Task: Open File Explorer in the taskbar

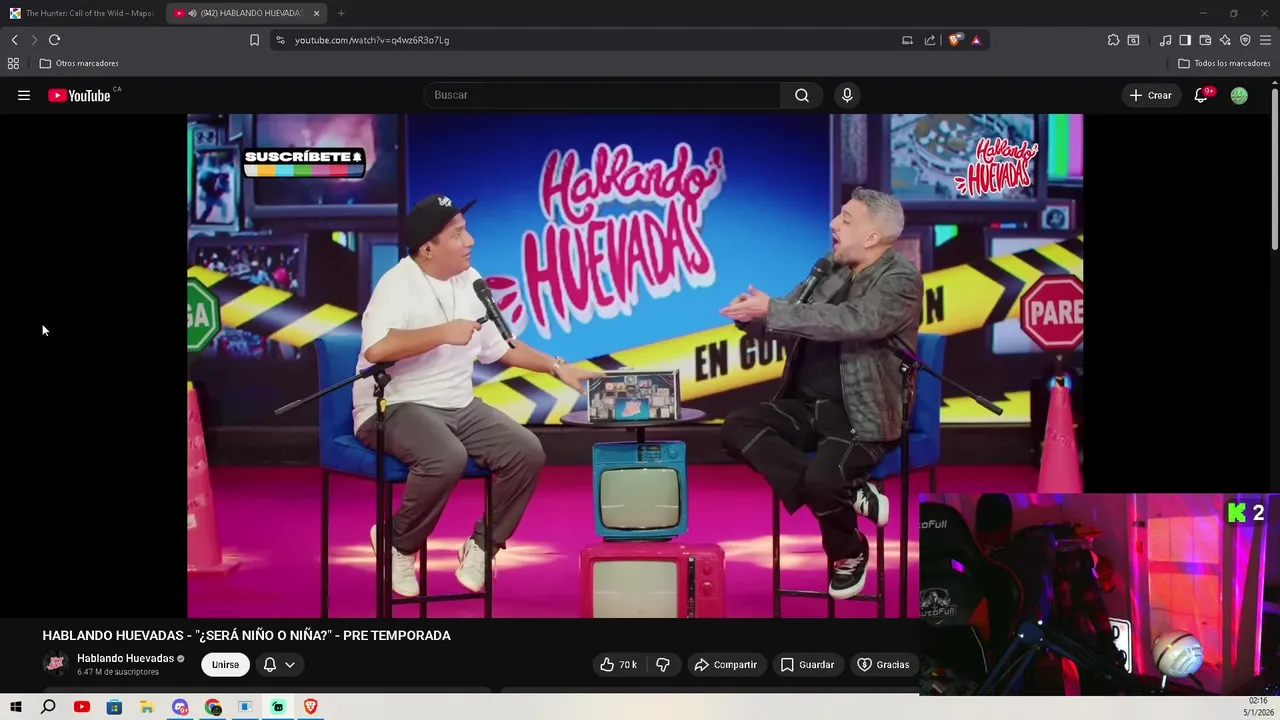Action: click(147, 707)
